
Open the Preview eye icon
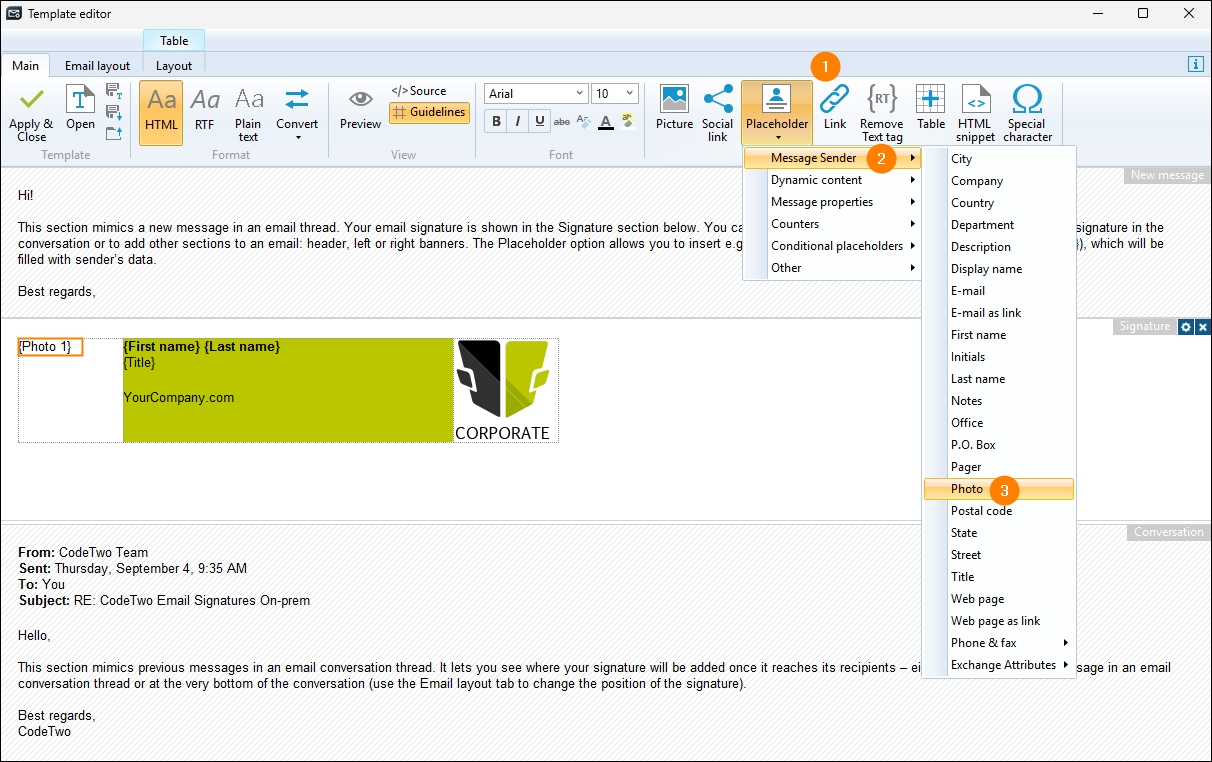pyautogui.click(x=360, y=100)
